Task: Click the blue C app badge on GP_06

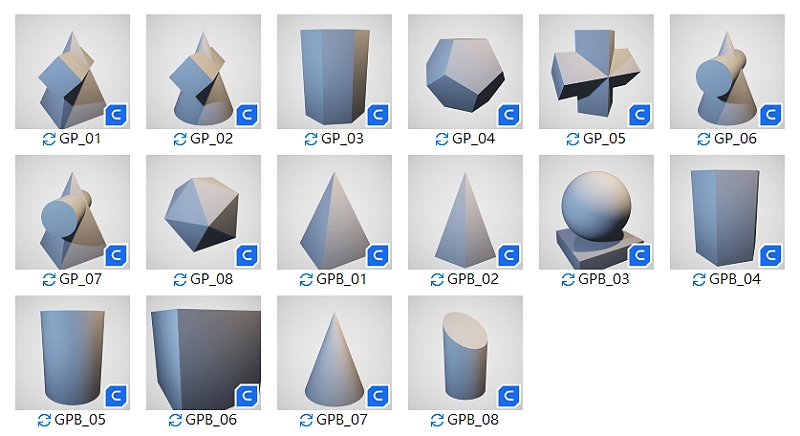Action: coord(771,115)
